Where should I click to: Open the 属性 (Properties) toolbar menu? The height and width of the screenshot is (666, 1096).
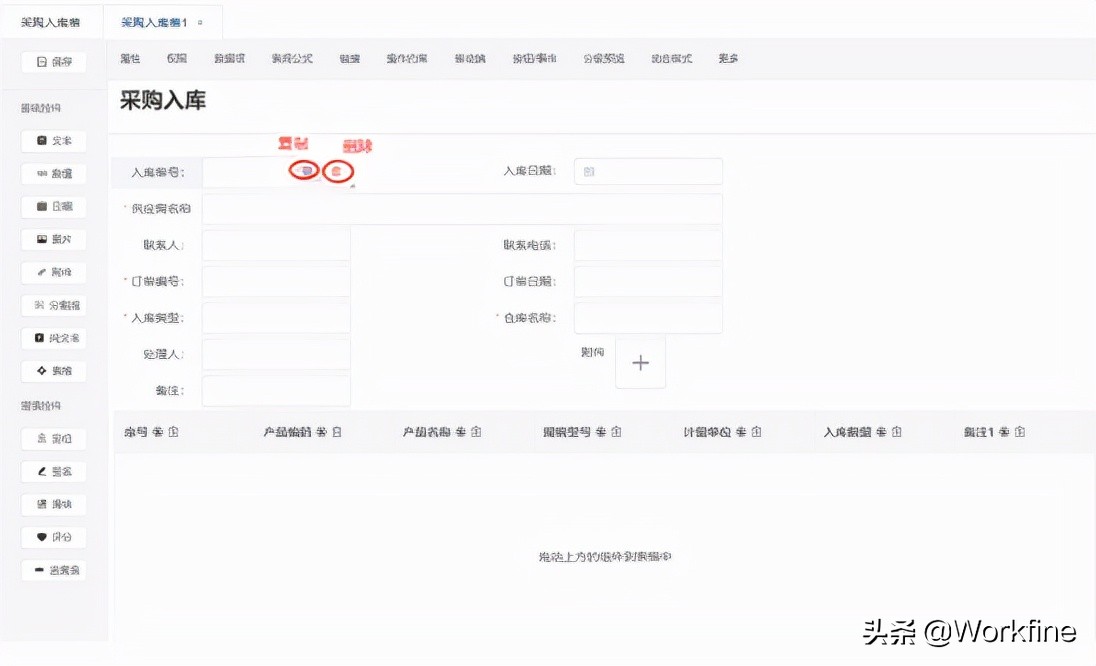click(129, 58)
